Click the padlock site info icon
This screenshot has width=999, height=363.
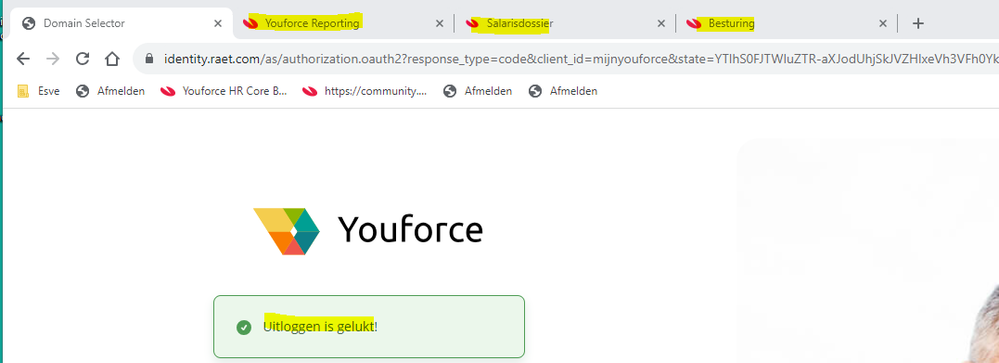click(150, 59)
